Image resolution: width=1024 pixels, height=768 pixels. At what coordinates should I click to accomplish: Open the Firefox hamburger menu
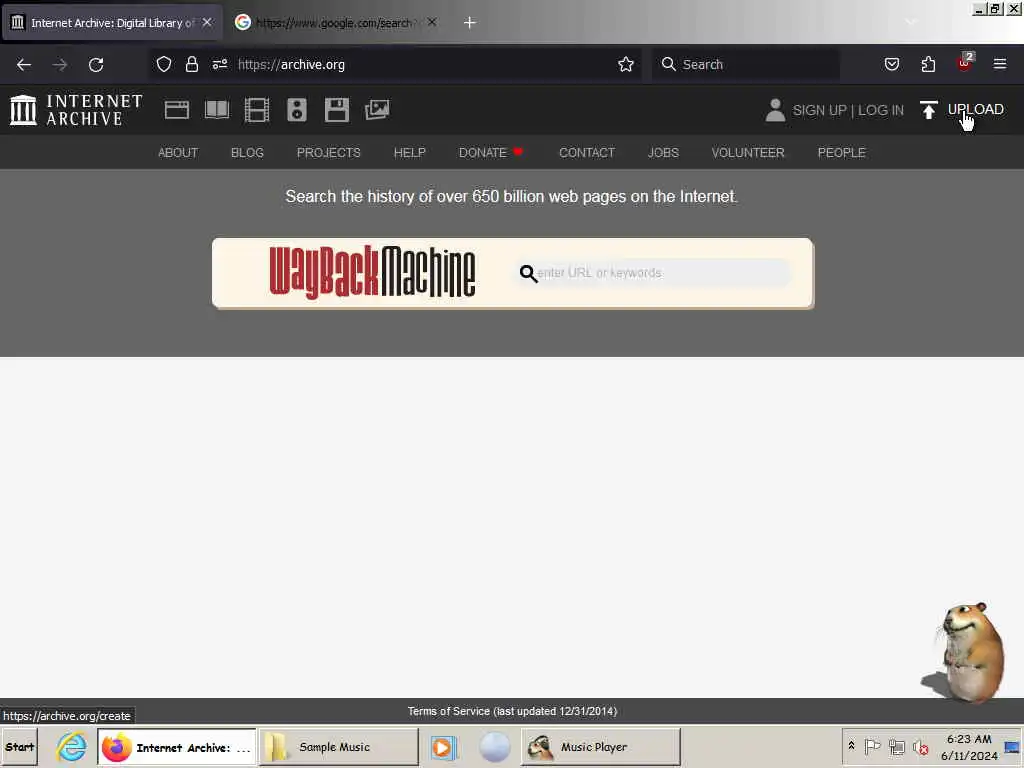[1000, 64]
